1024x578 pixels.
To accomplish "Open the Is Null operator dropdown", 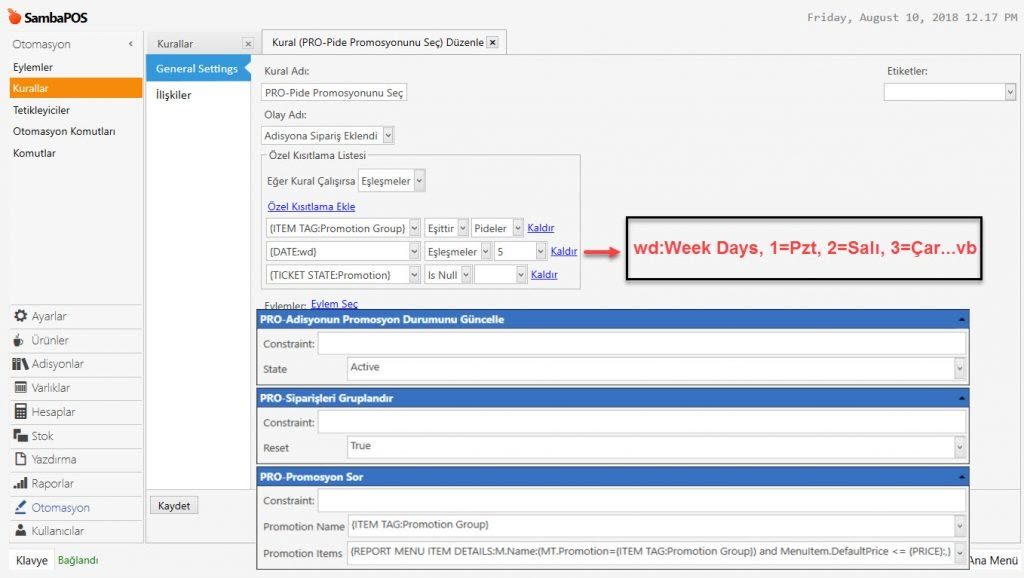I will coord(466,275).
